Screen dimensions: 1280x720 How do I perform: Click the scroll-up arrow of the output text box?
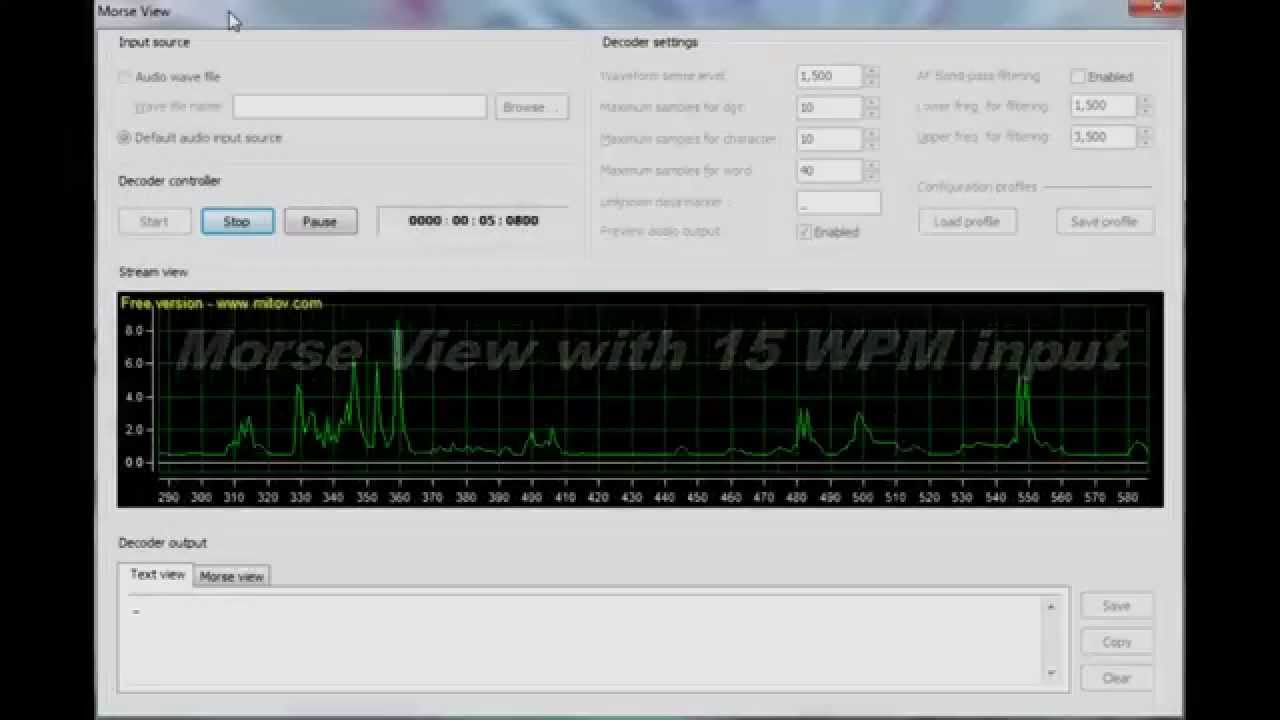point(1051,607)
